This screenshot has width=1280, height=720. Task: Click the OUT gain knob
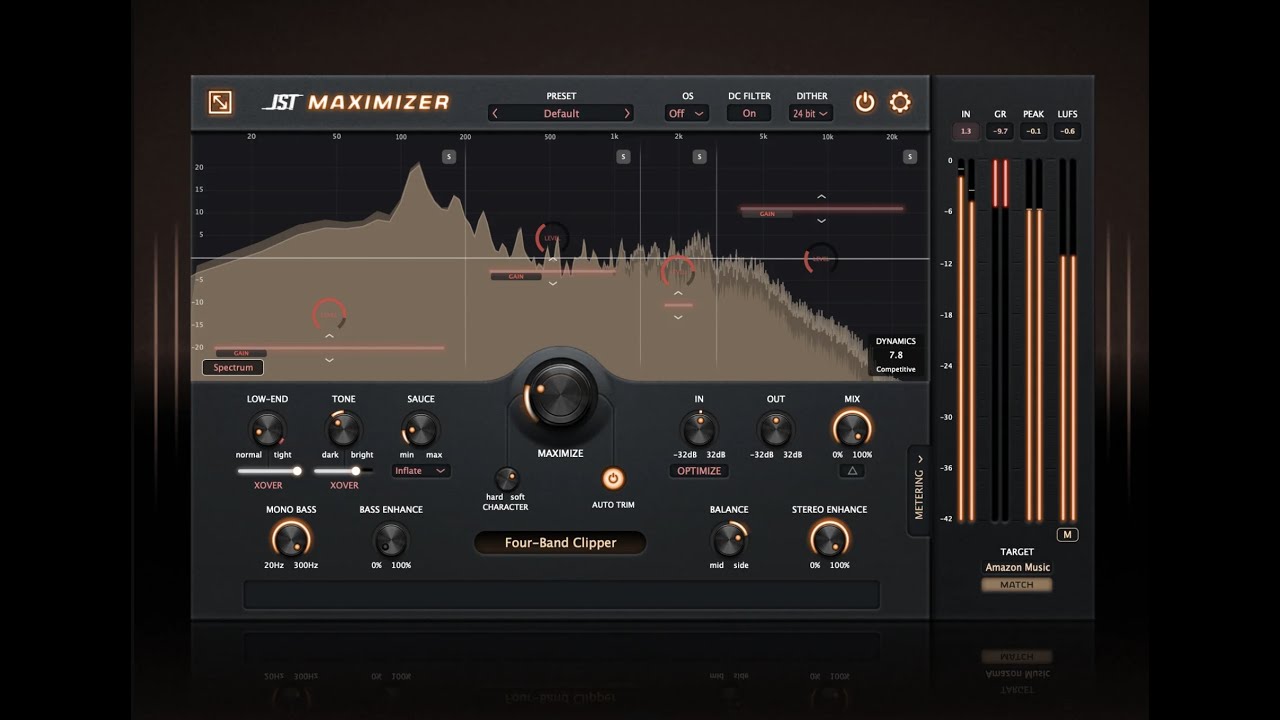pyautogui.click(x=776, y=430)
